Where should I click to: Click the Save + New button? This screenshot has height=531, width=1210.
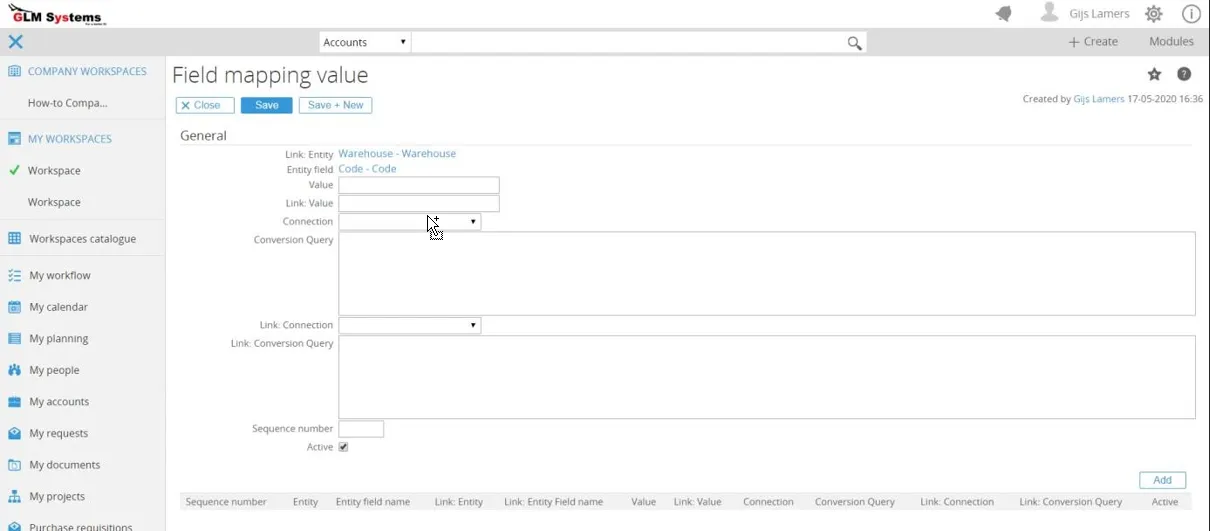click(x=335, y=105)
